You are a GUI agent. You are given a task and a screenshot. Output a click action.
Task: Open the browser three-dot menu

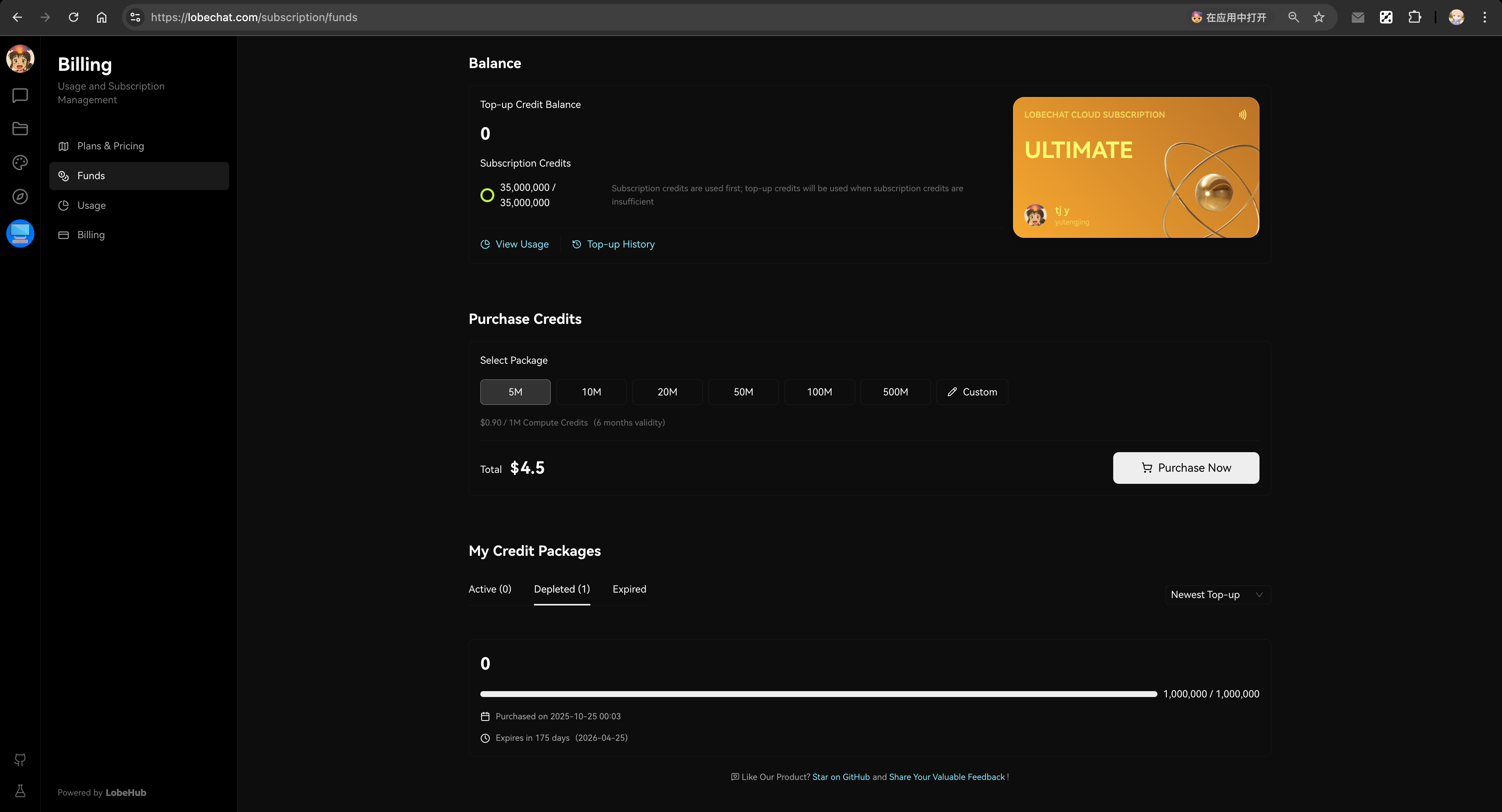(1484, 18)
